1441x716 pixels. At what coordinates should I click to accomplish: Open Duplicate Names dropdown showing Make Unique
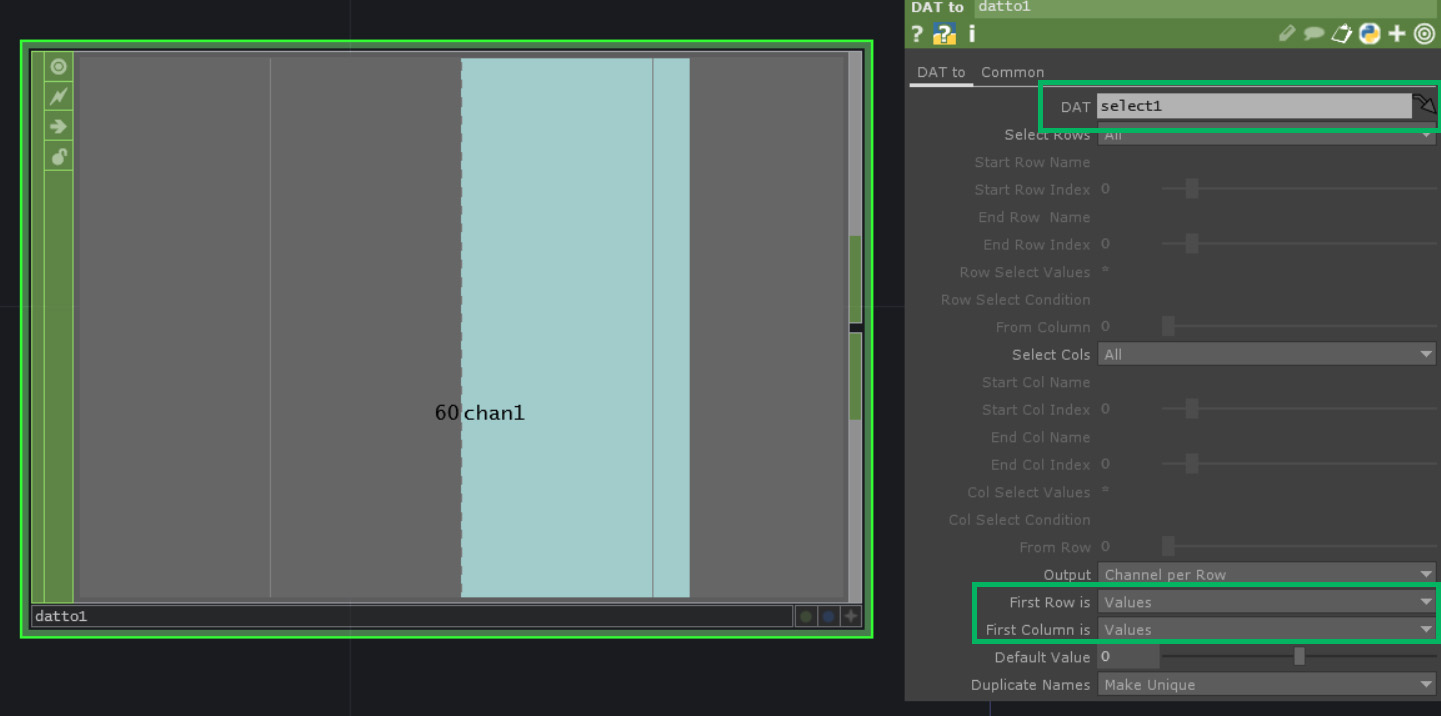click(1267, 684)
